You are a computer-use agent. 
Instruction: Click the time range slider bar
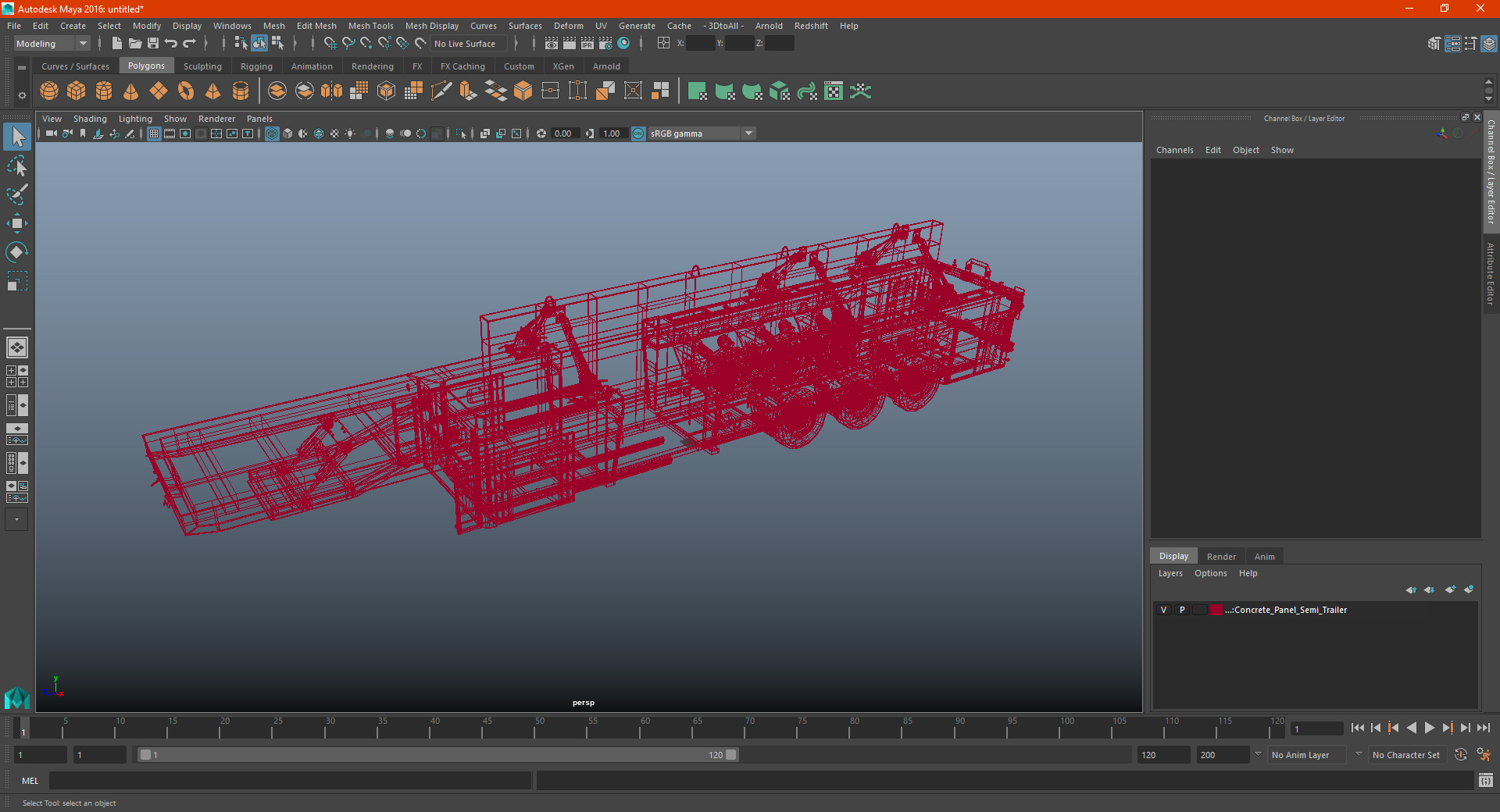pyautogui.click(x=437, y=755)
